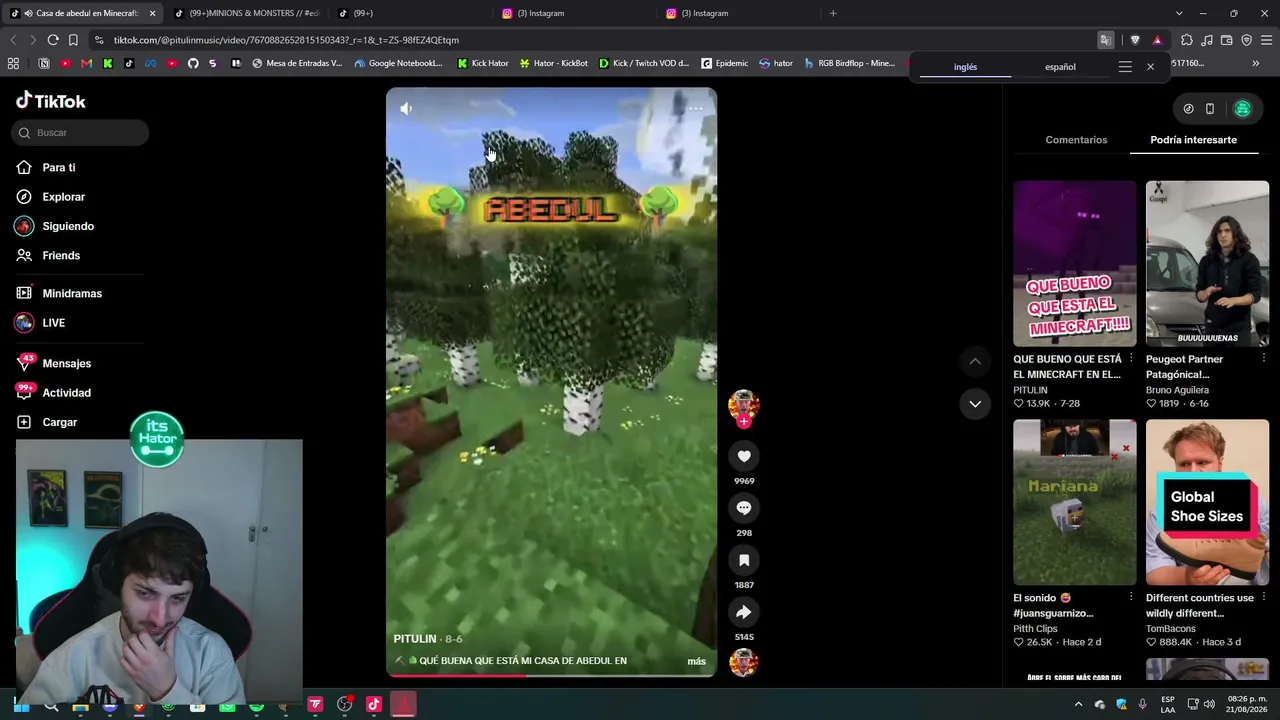Follow the creator via the avatar plus
Image resolution: width=1280 pixels, height=720 pixels.
[x=743, y=422]
